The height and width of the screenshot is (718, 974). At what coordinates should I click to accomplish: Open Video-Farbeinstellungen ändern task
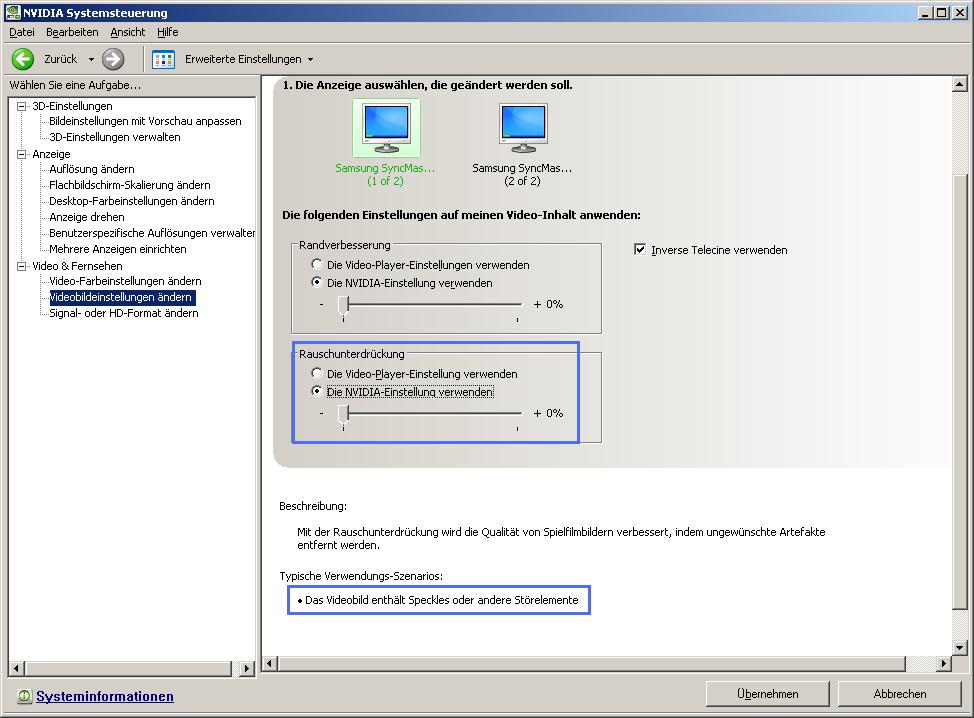coord(125,281)
